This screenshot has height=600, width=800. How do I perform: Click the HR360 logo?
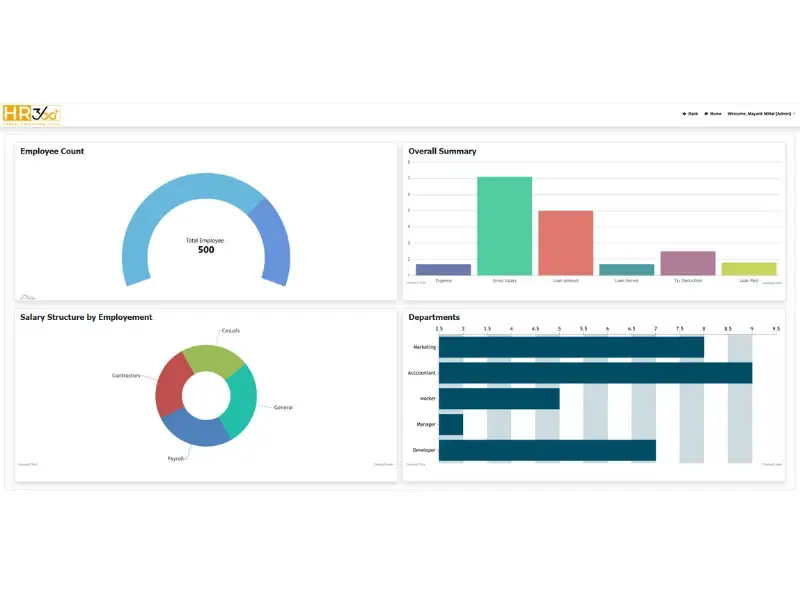click(31, 114)
